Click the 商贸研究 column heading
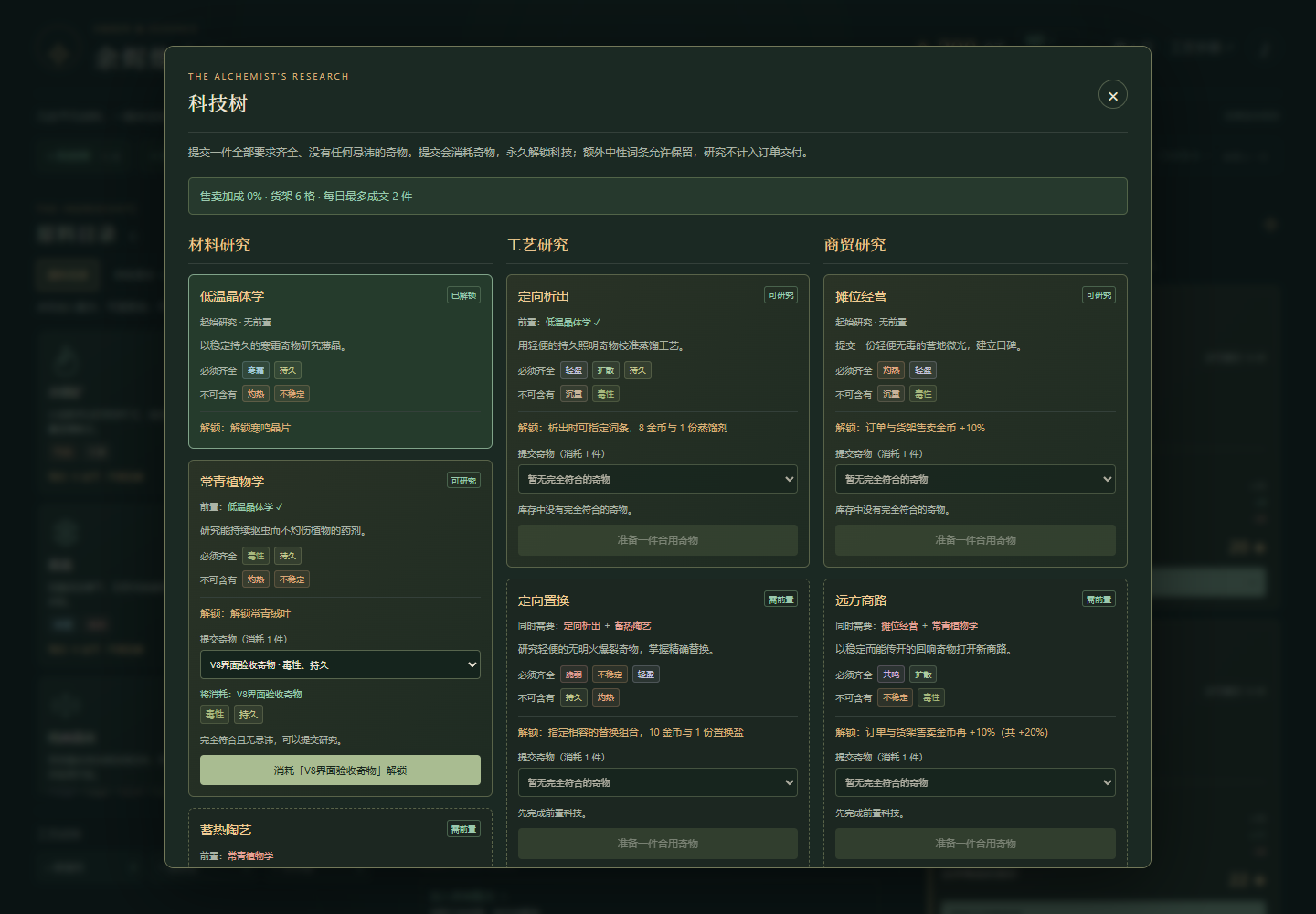 854,245
